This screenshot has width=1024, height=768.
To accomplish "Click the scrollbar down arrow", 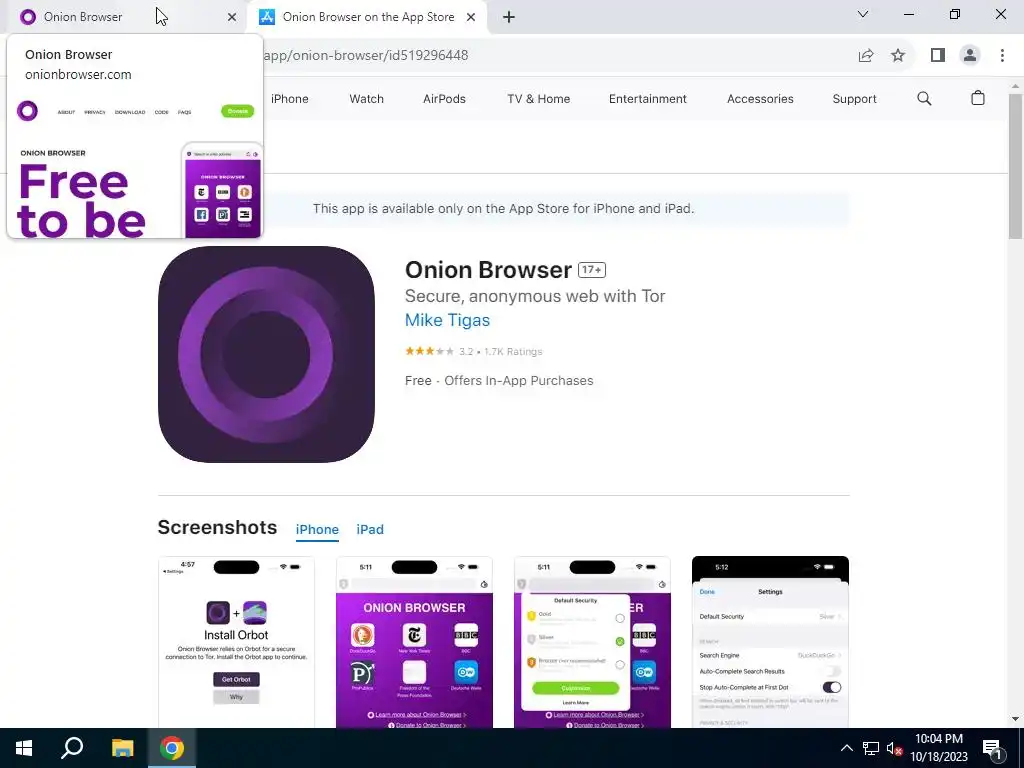I will click(x=1016, y=720).
